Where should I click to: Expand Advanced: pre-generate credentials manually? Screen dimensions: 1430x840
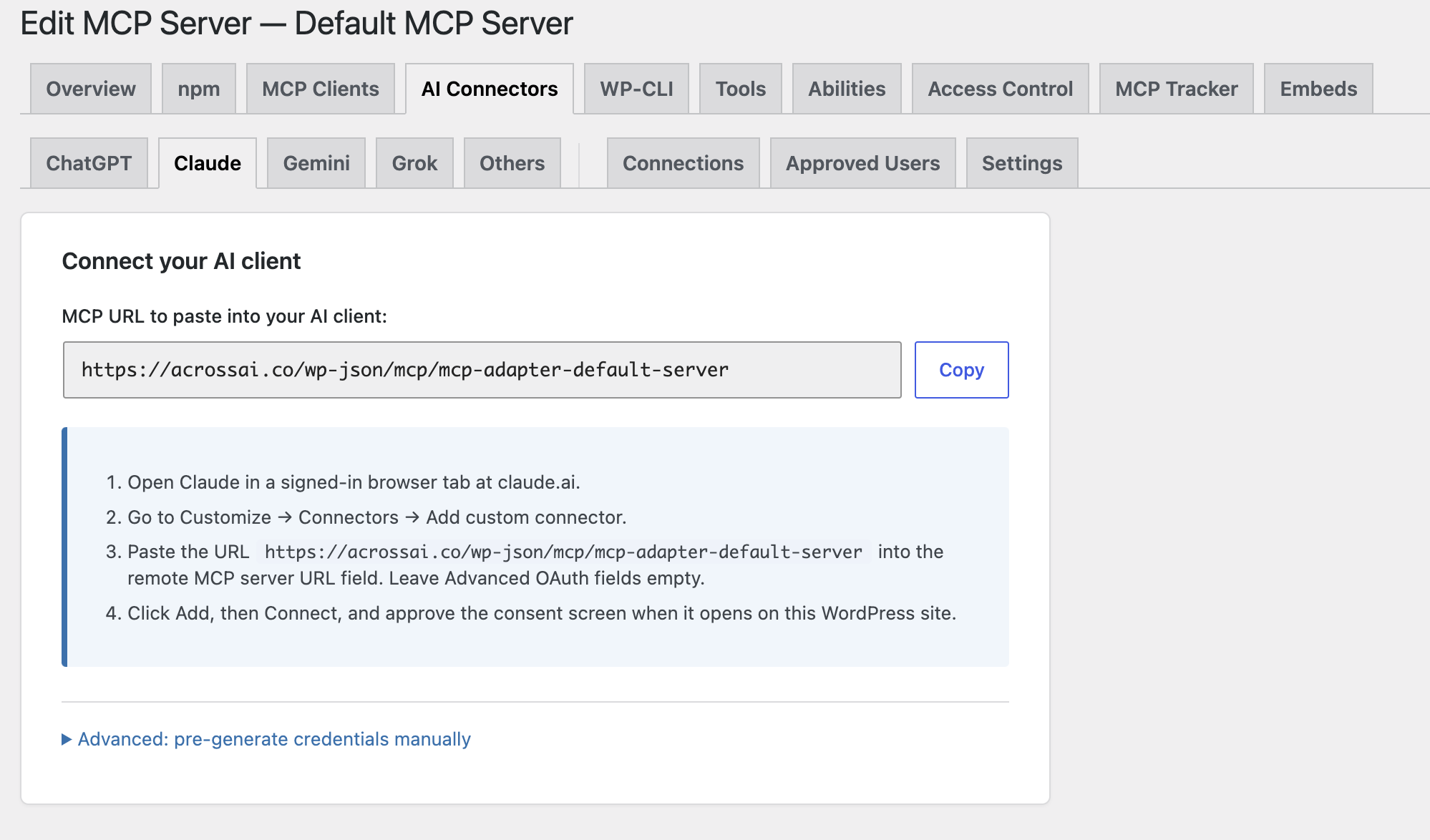266,739
